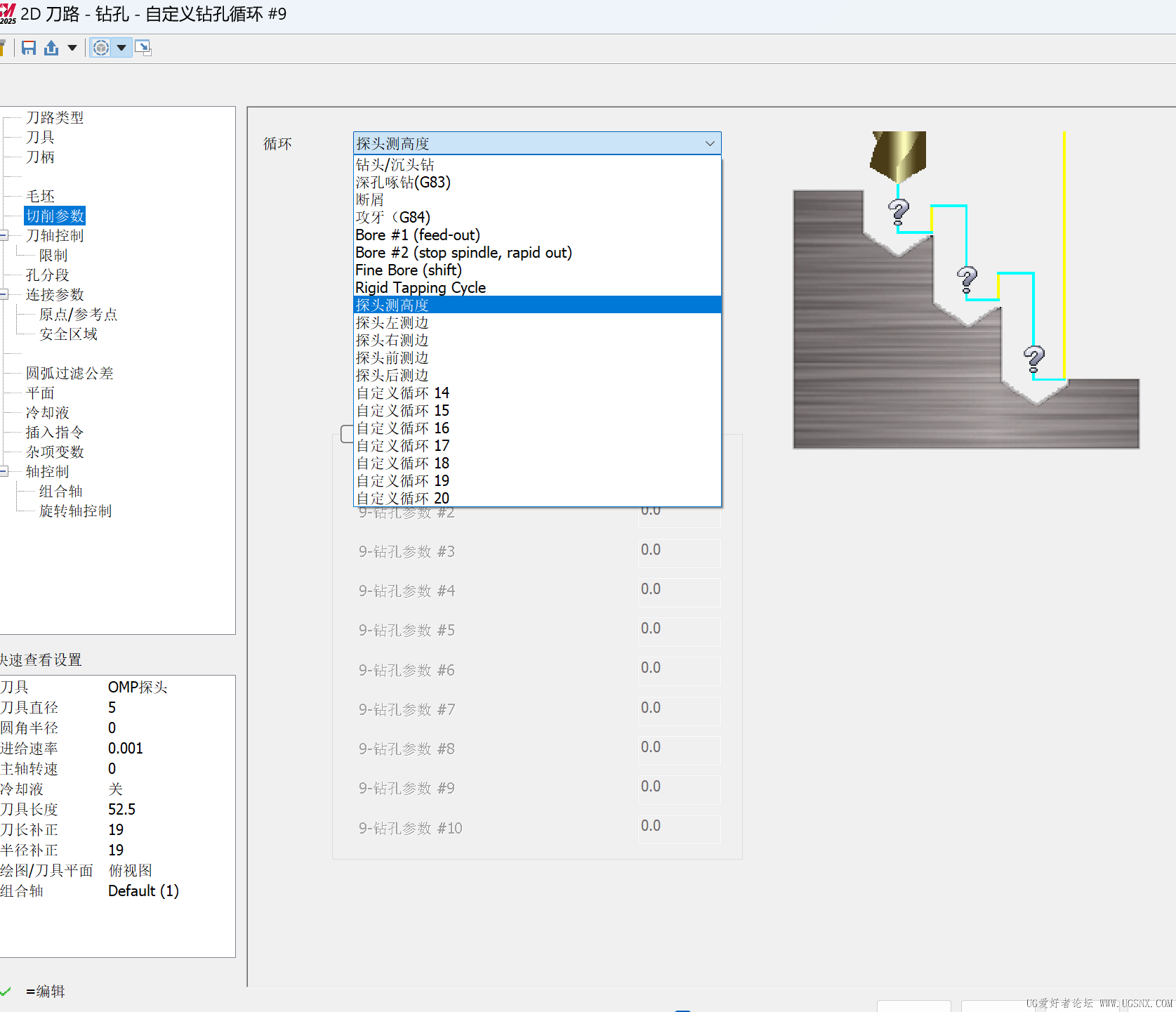Open 组合轴 sub-page
Image resolution: width=1176 pixels, height=1012 pixels.
[x=60, y=492]
